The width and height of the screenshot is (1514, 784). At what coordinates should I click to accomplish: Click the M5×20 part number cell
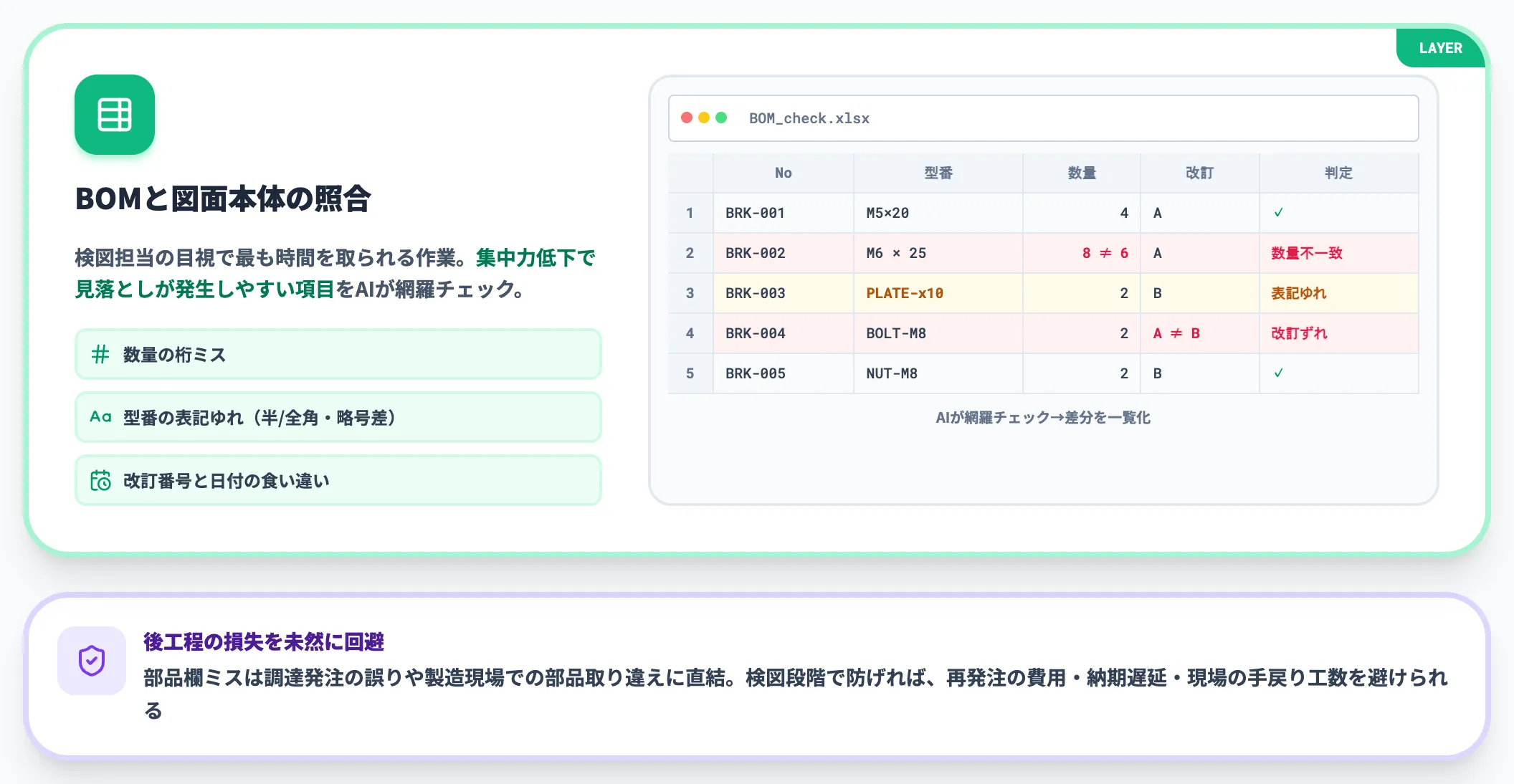pos(938,213)
